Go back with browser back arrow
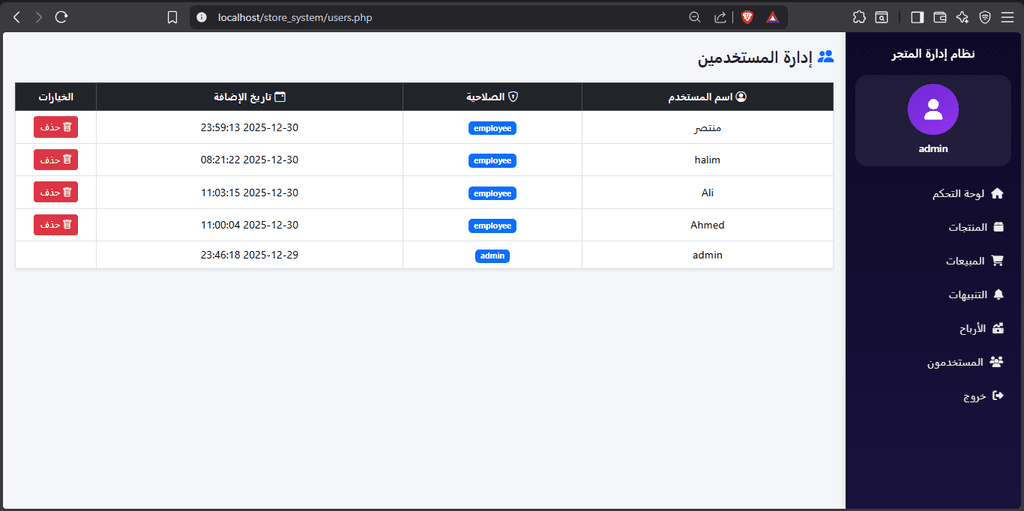1024x511 pixels. coord(17,18)
